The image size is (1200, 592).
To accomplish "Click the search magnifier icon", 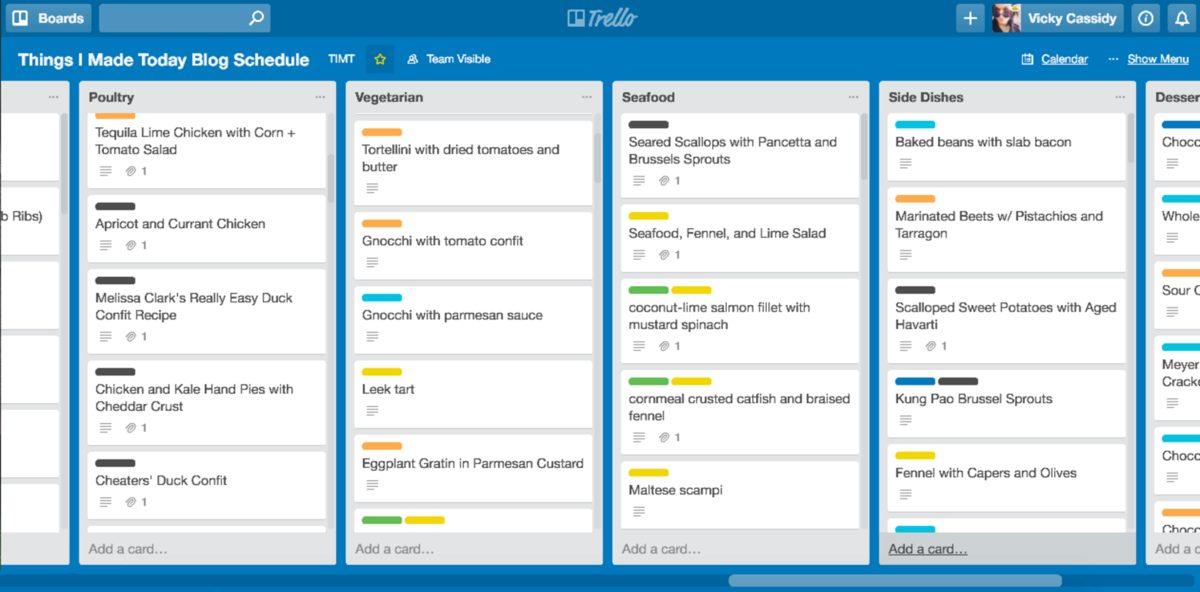I will [x=255, y=17].
